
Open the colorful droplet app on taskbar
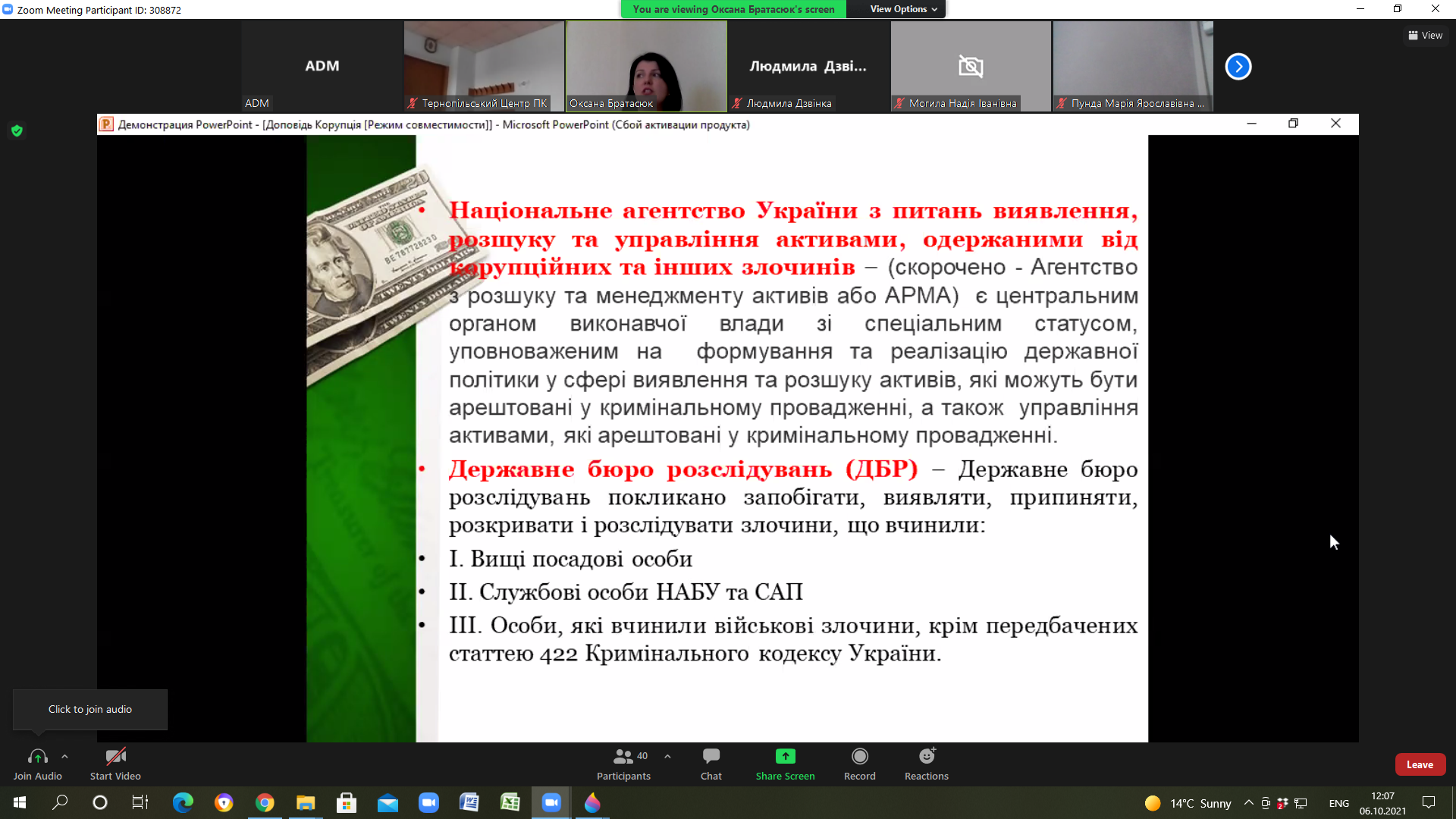pos(592,802)
